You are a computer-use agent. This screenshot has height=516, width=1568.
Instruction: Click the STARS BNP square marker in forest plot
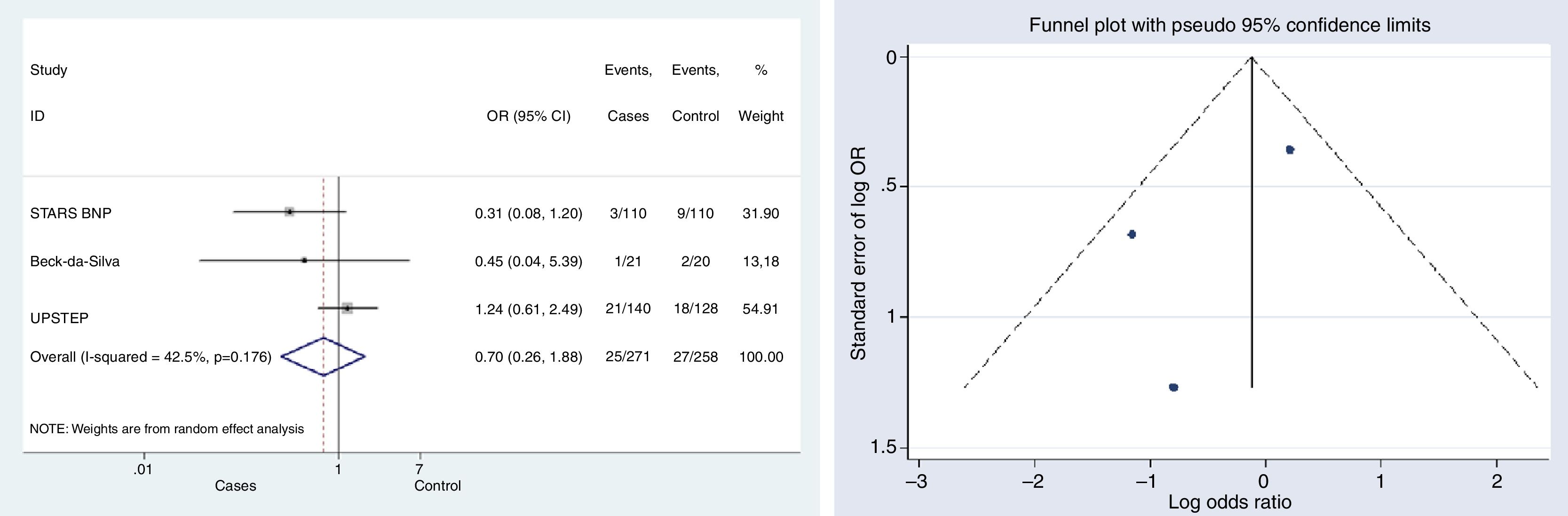(x=290, y=212)
